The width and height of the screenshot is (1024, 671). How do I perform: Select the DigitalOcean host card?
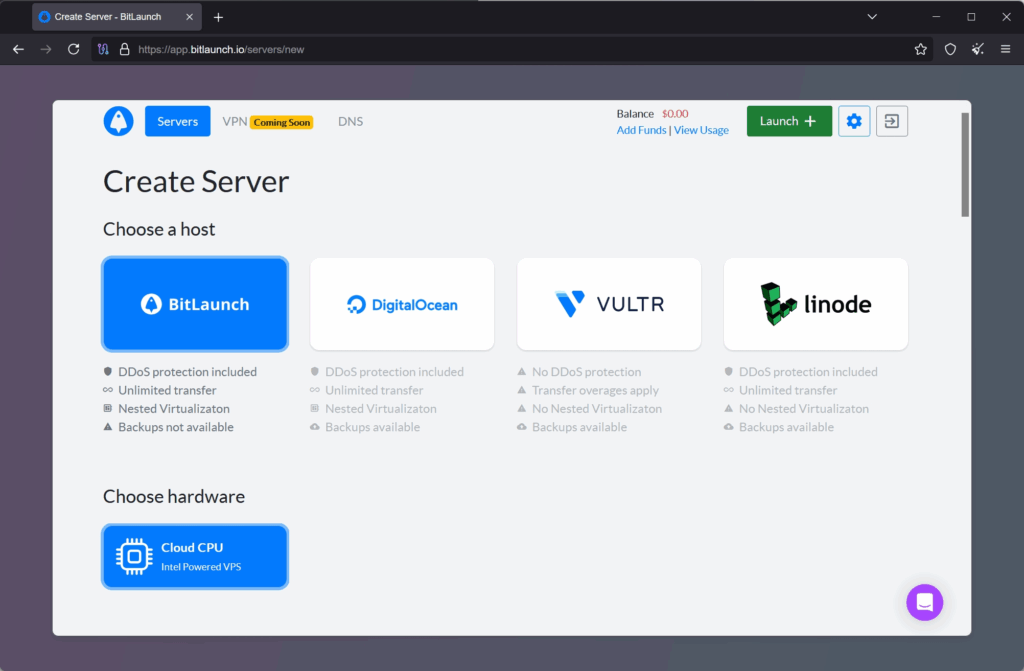pos(402,304)
